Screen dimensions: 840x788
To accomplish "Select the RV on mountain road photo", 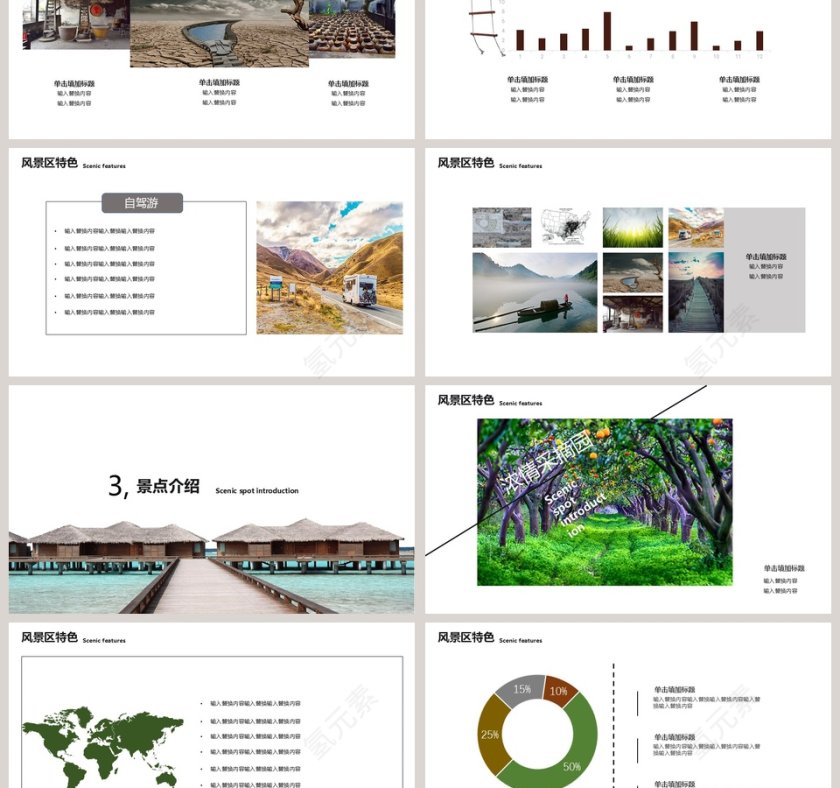I will 329,267.
